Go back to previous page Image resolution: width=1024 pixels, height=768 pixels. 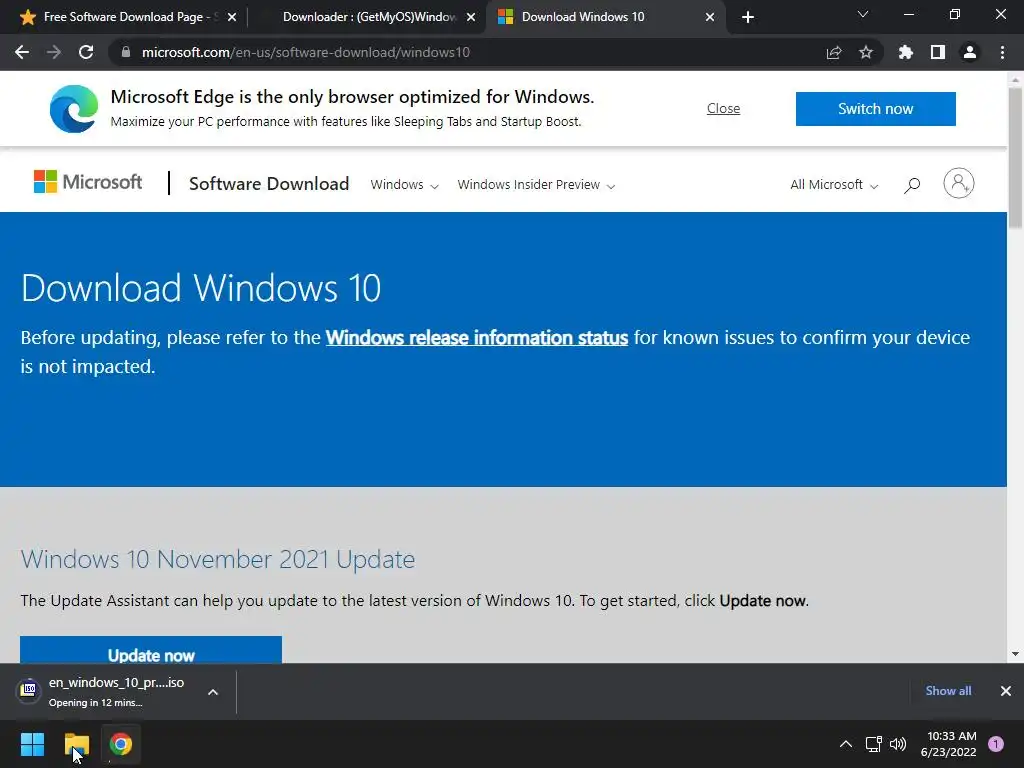point(22,52)
